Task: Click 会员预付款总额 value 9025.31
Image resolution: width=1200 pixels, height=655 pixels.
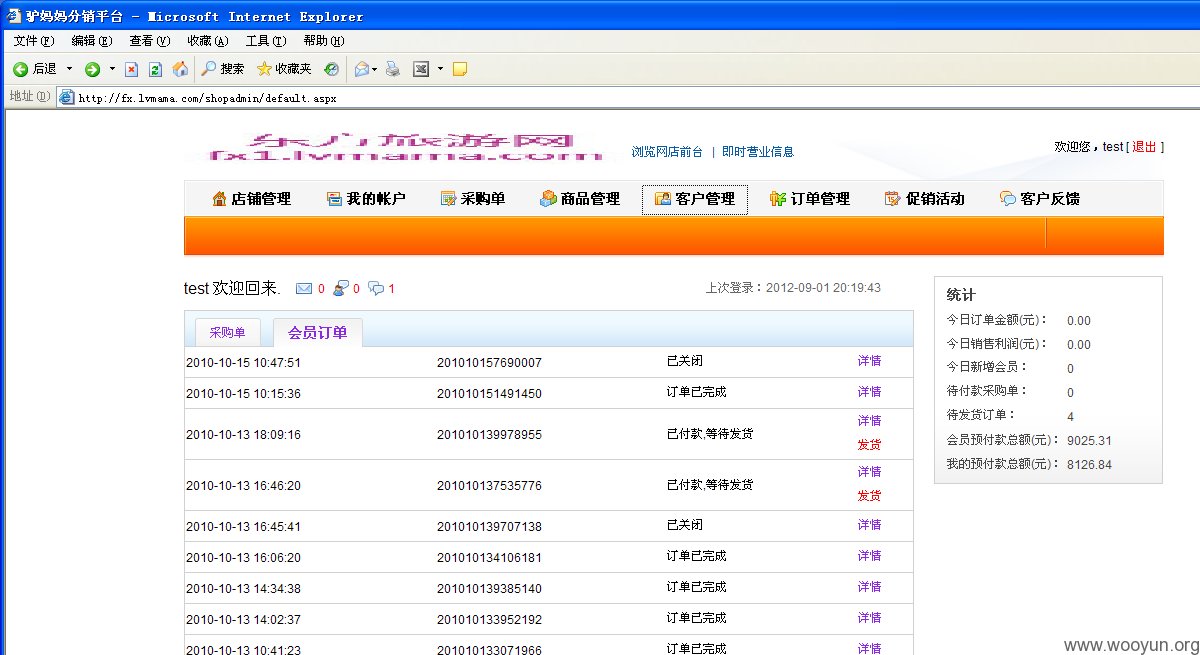Action: click(1089, 441)
